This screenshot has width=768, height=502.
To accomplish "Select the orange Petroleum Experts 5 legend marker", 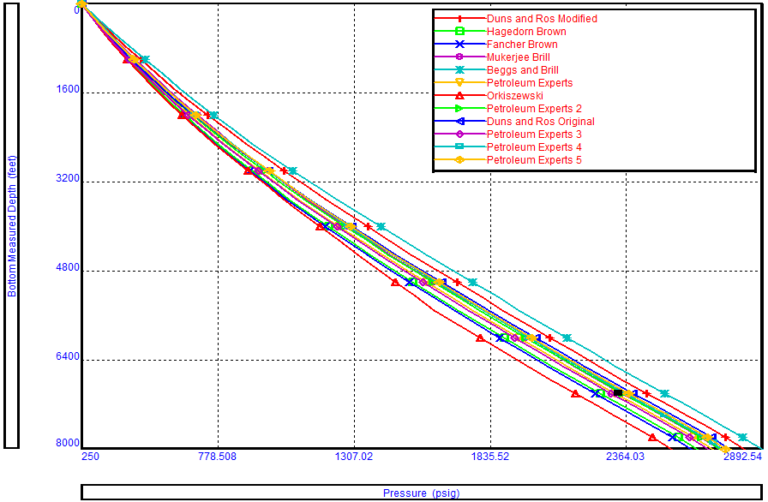I will (x=459, y=160).
